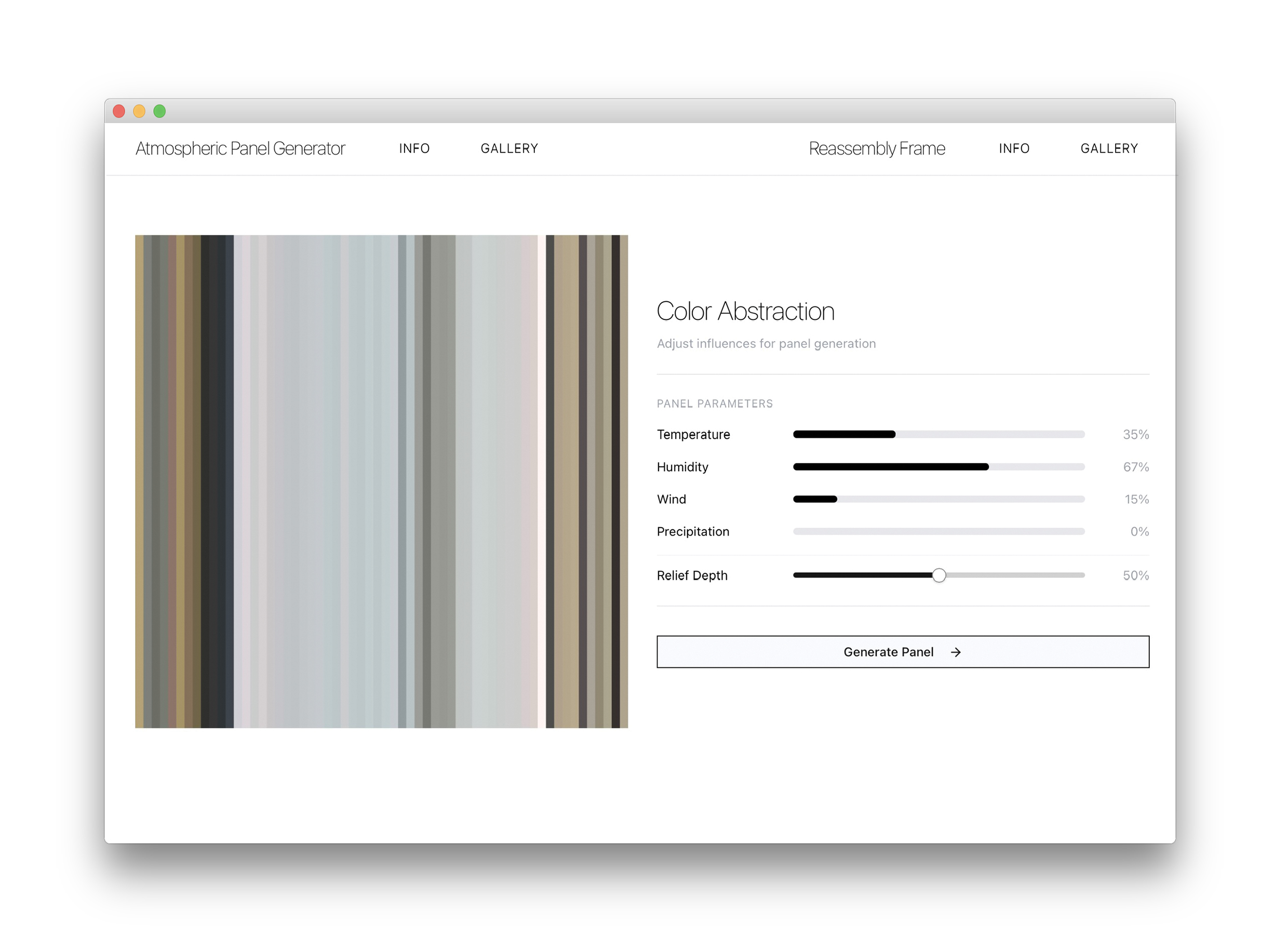The width and height of the screenshot is (1288, 926).
Task: Click the yellow minimize window dot
Action: point(139,111)
